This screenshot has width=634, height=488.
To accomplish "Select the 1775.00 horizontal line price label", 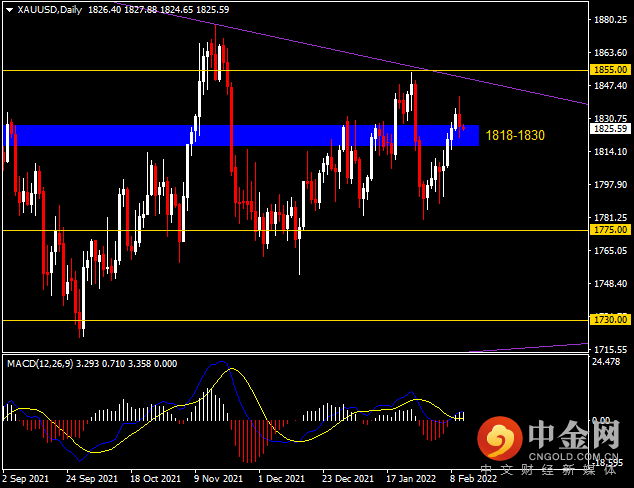I will 611,230.
